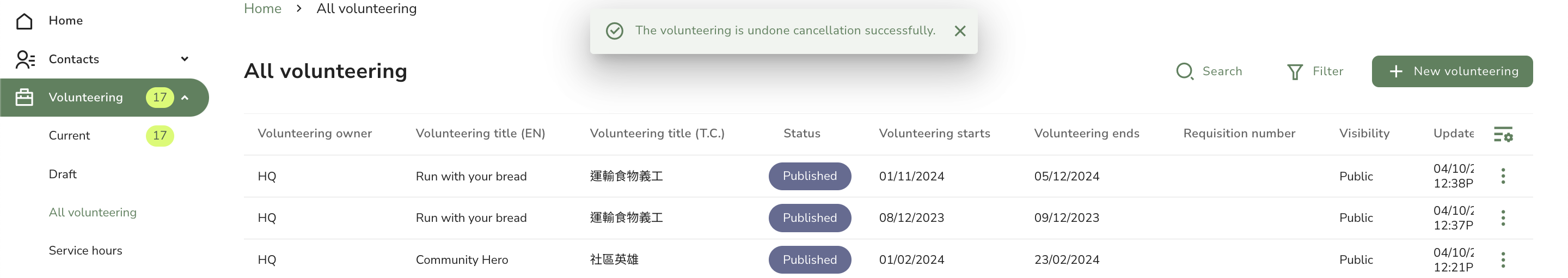Image resolution: width=1568 pixels, height=278 pixels.
Task: Open Current volunteering sidebar item
Action: (69, 136)
